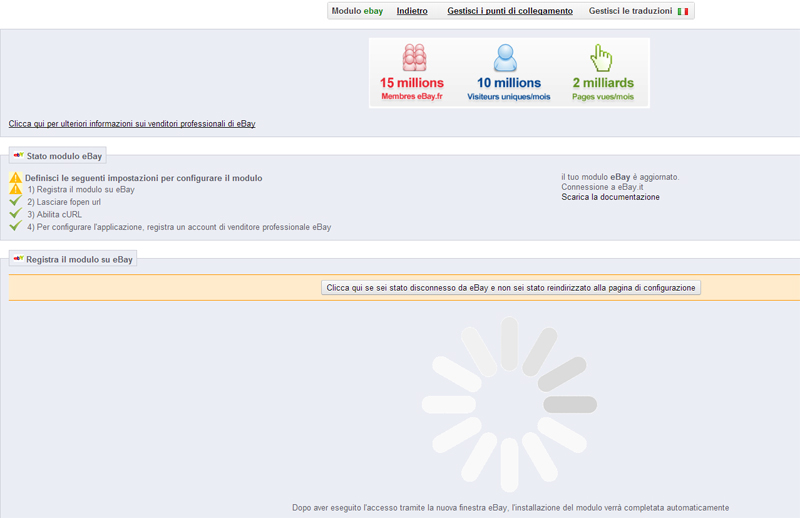Click the Stato modulo eBay section title
800x518 pixels.
64,156
